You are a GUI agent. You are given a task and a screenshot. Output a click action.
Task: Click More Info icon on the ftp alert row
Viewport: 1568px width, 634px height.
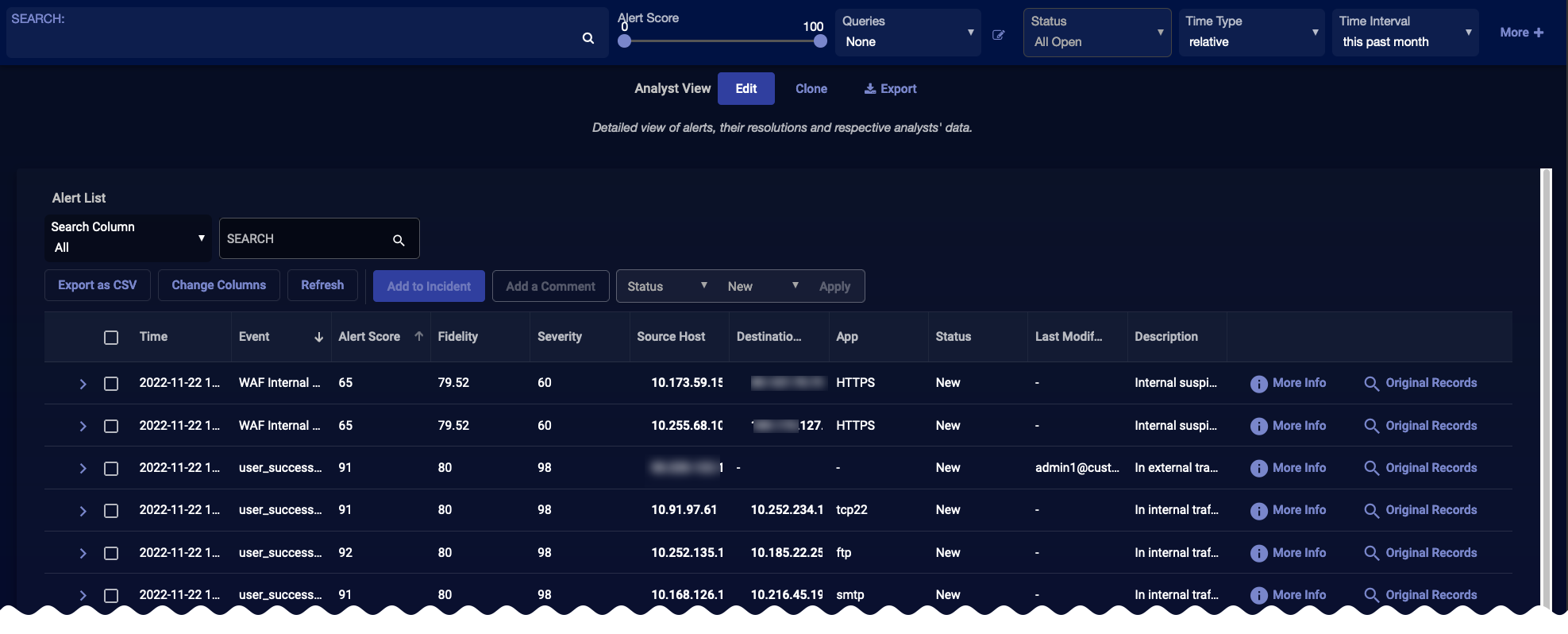[x=1258, y=553]
